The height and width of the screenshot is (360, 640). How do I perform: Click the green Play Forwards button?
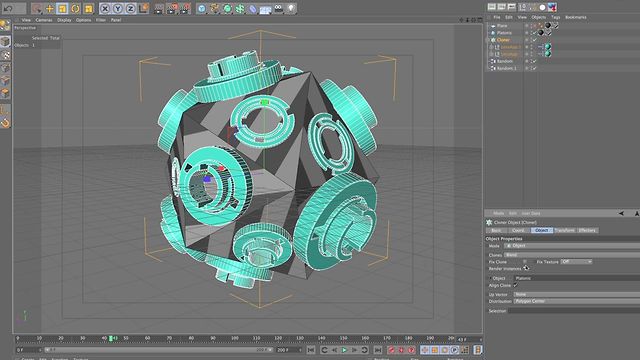(x=344, y=350)
